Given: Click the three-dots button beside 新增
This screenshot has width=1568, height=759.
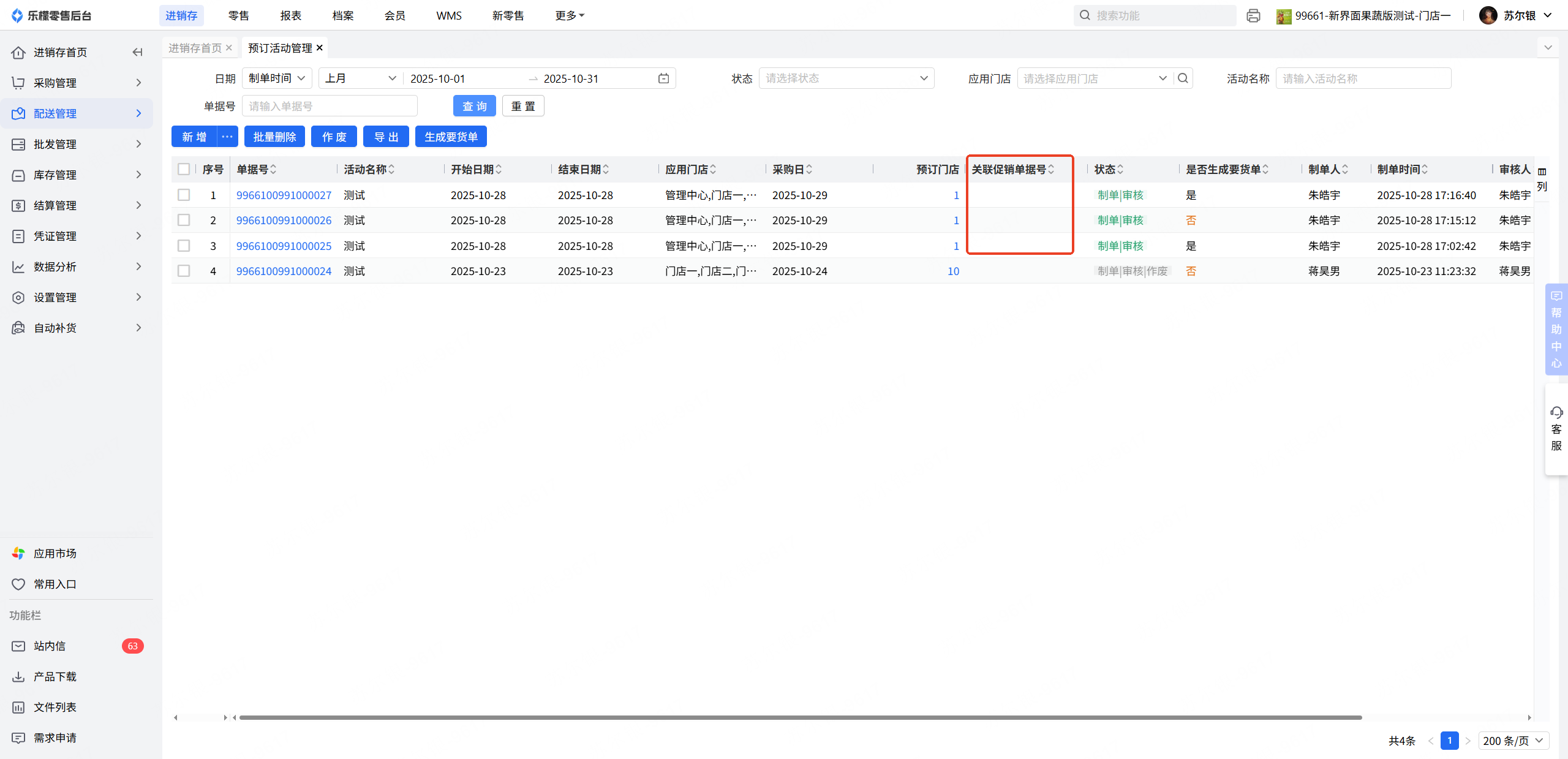Looking at the screenshot, I should [227, 137].
